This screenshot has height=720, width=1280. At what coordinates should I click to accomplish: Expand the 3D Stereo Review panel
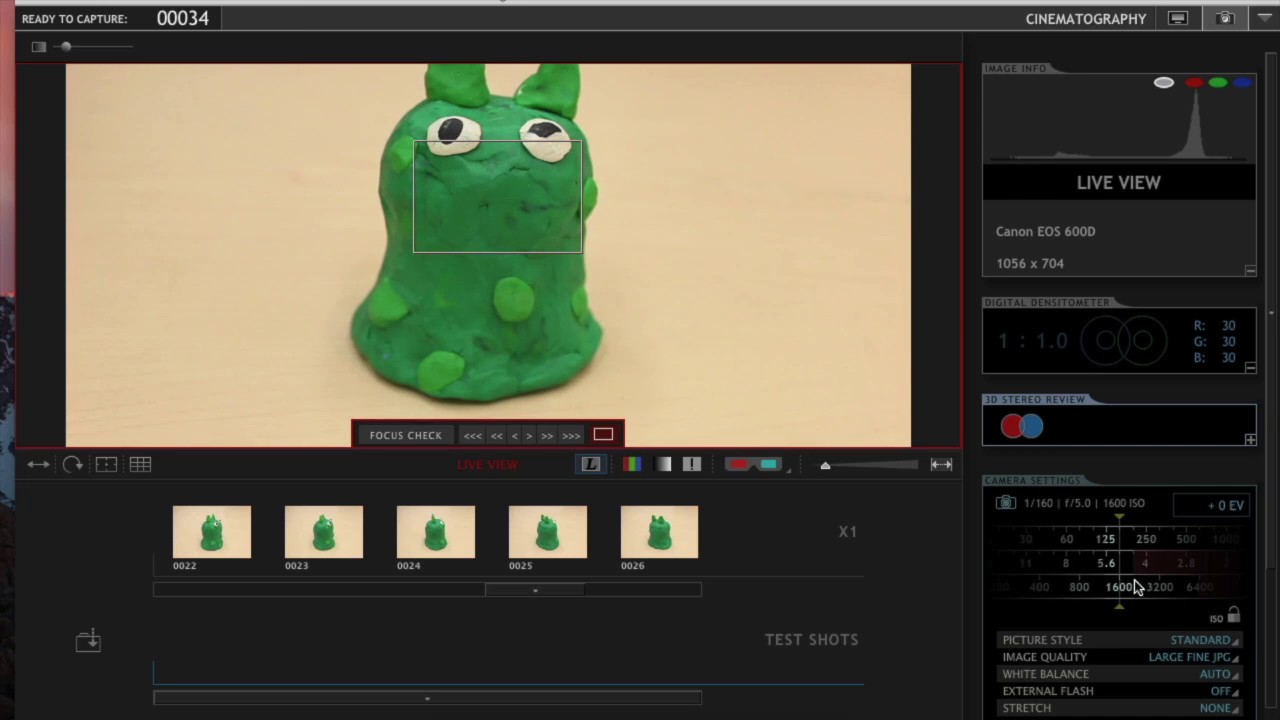tap(1250, 439)
